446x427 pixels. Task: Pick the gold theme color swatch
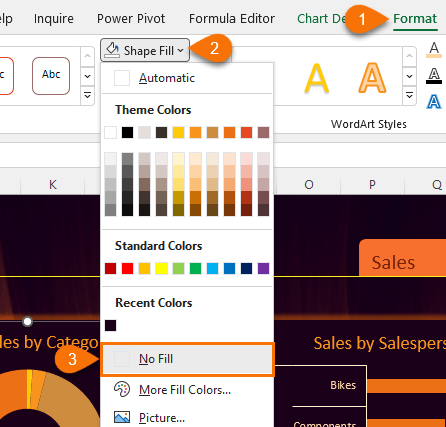coord(178,132)
